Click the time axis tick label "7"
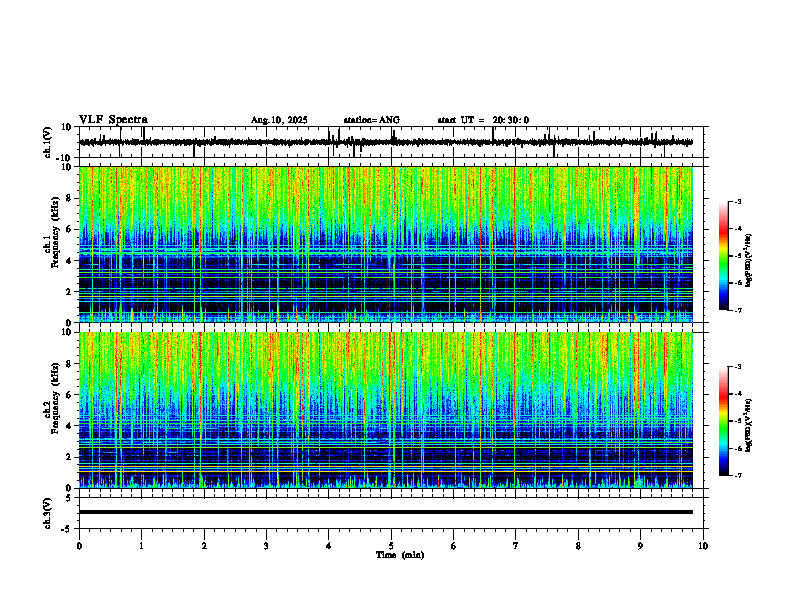 pyautogui.click(x=516, y=546)
